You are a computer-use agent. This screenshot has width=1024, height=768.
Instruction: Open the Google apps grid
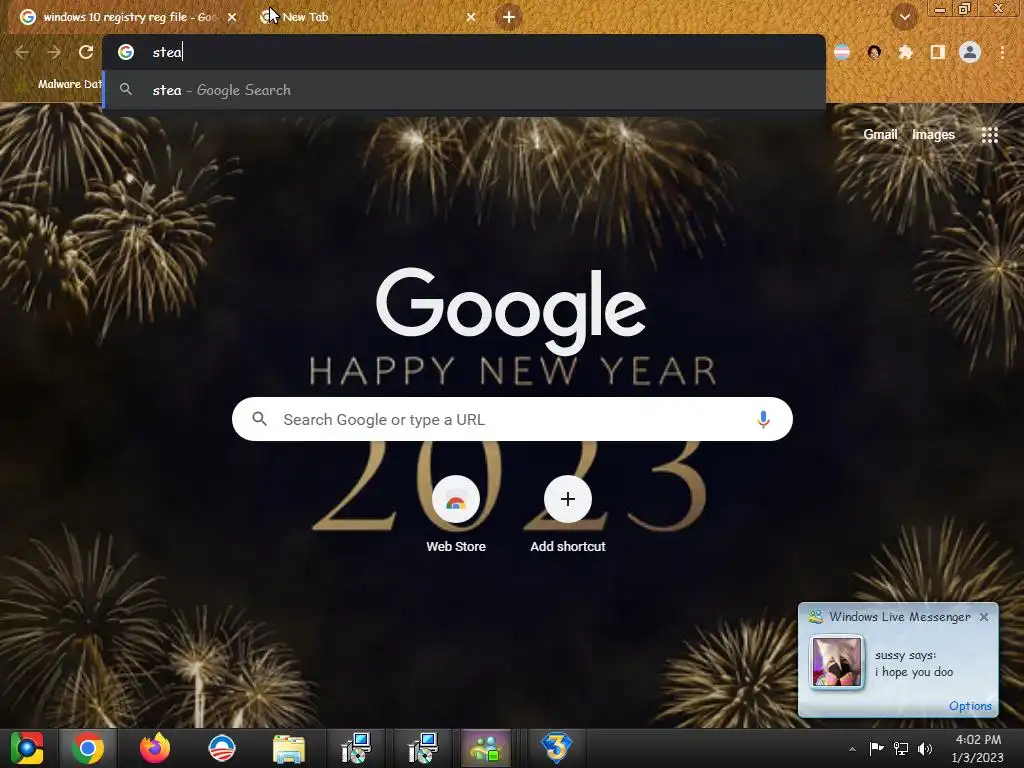[990, 135]
